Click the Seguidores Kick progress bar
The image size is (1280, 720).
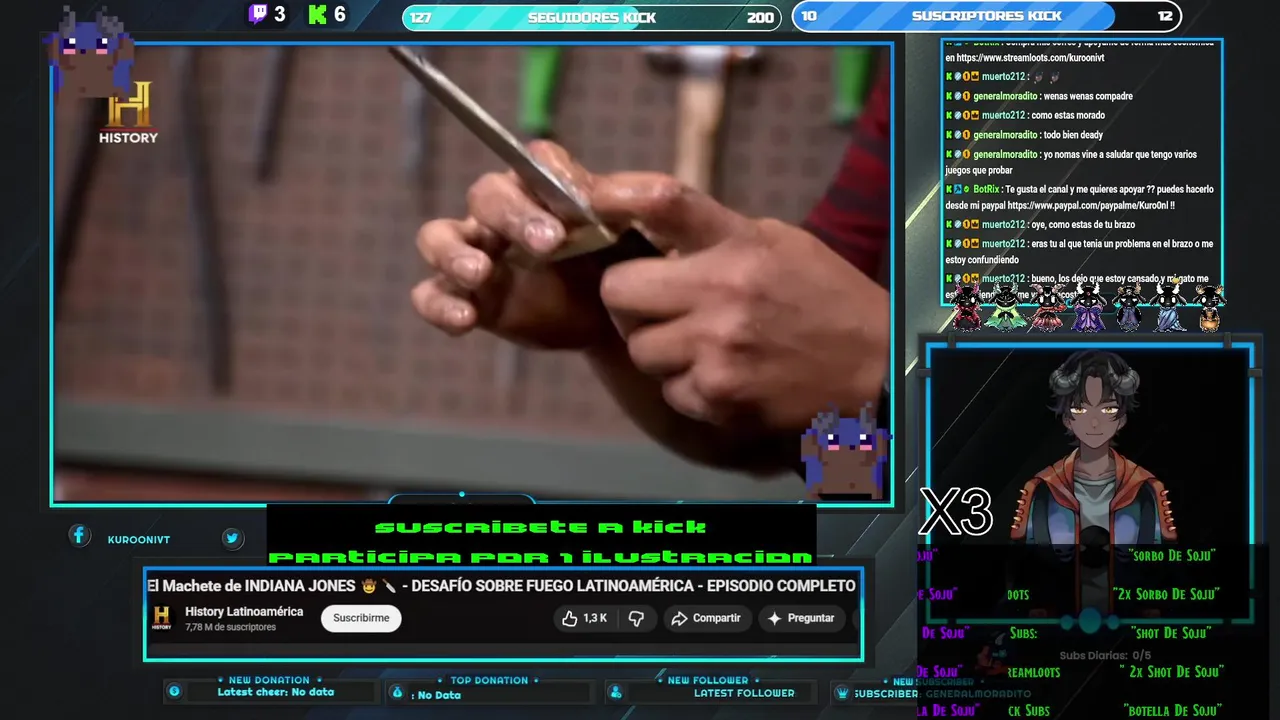pyautogui.click(x=592, y=17)
